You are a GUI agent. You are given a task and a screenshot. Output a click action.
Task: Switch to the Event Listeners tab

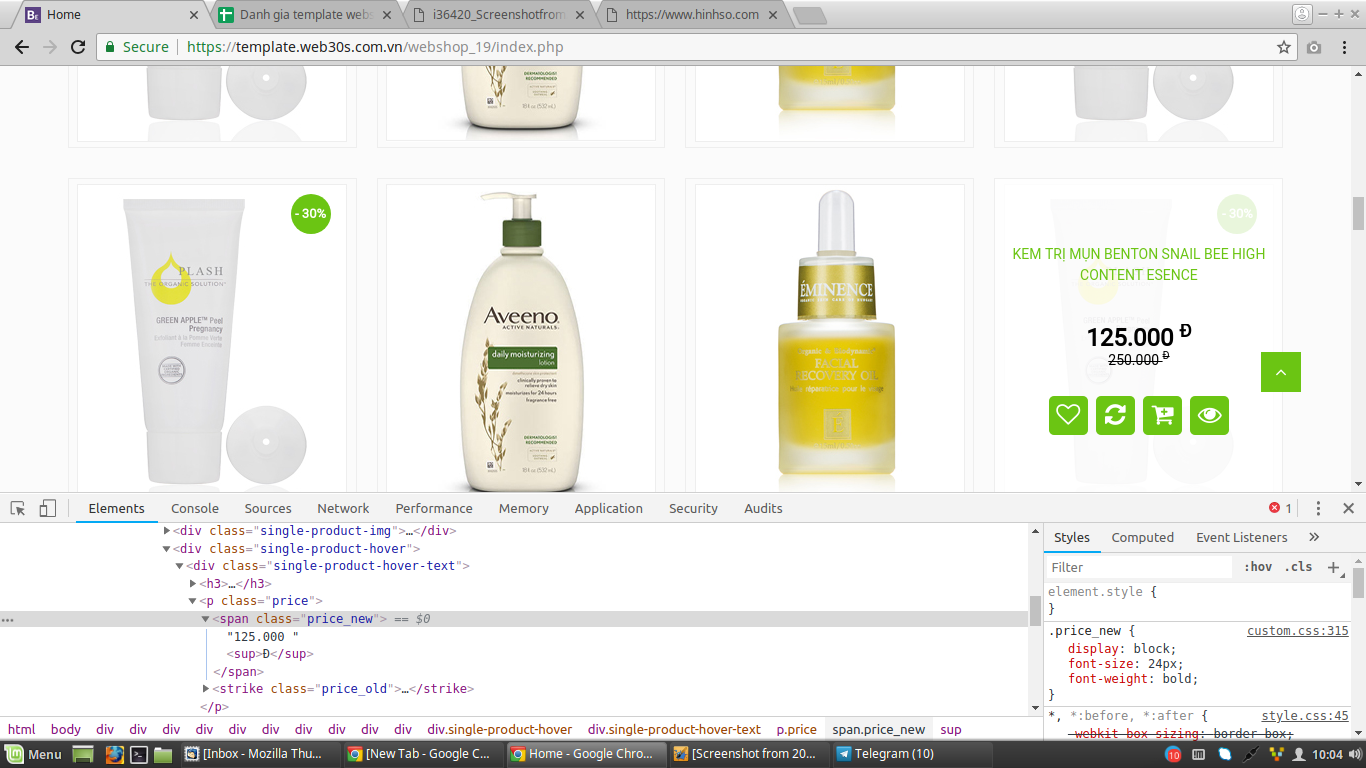(1242, 537)
